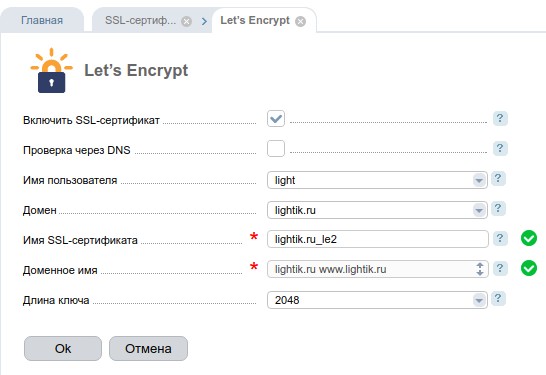Uncheck Включить SSL-сертификат checkbox
The width and height of the screenshot is (546, 375).
pyautogui.click(x=276, y=119)
